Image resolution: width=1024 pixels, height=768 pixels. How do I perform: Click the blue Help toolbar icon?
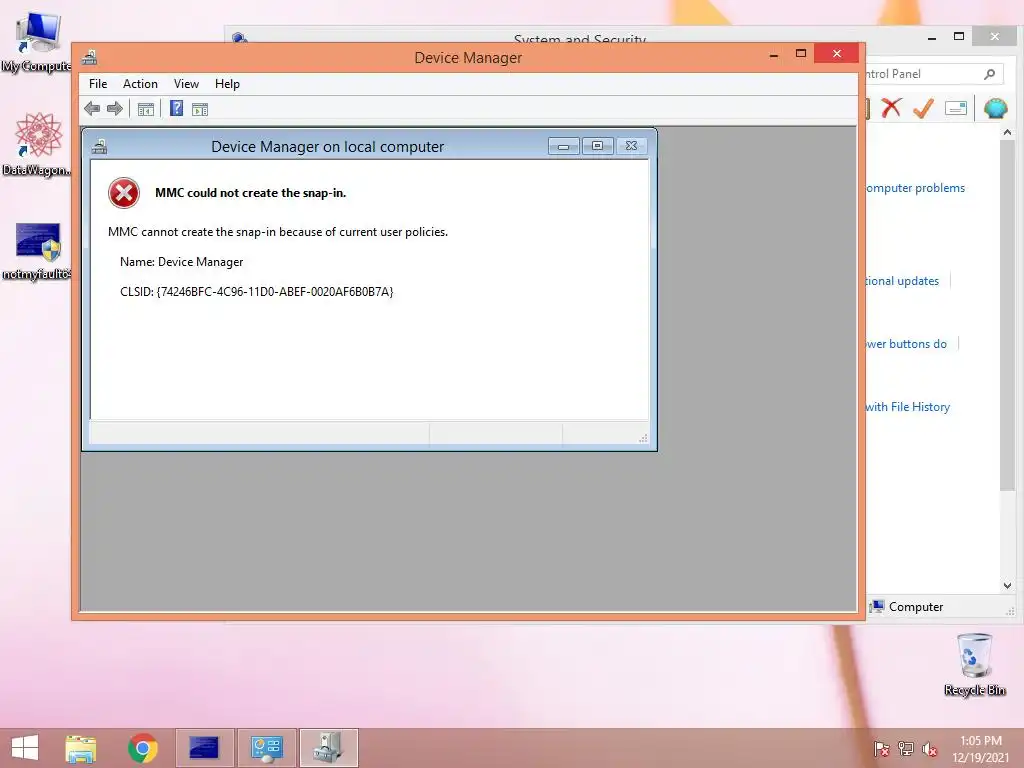176,108
